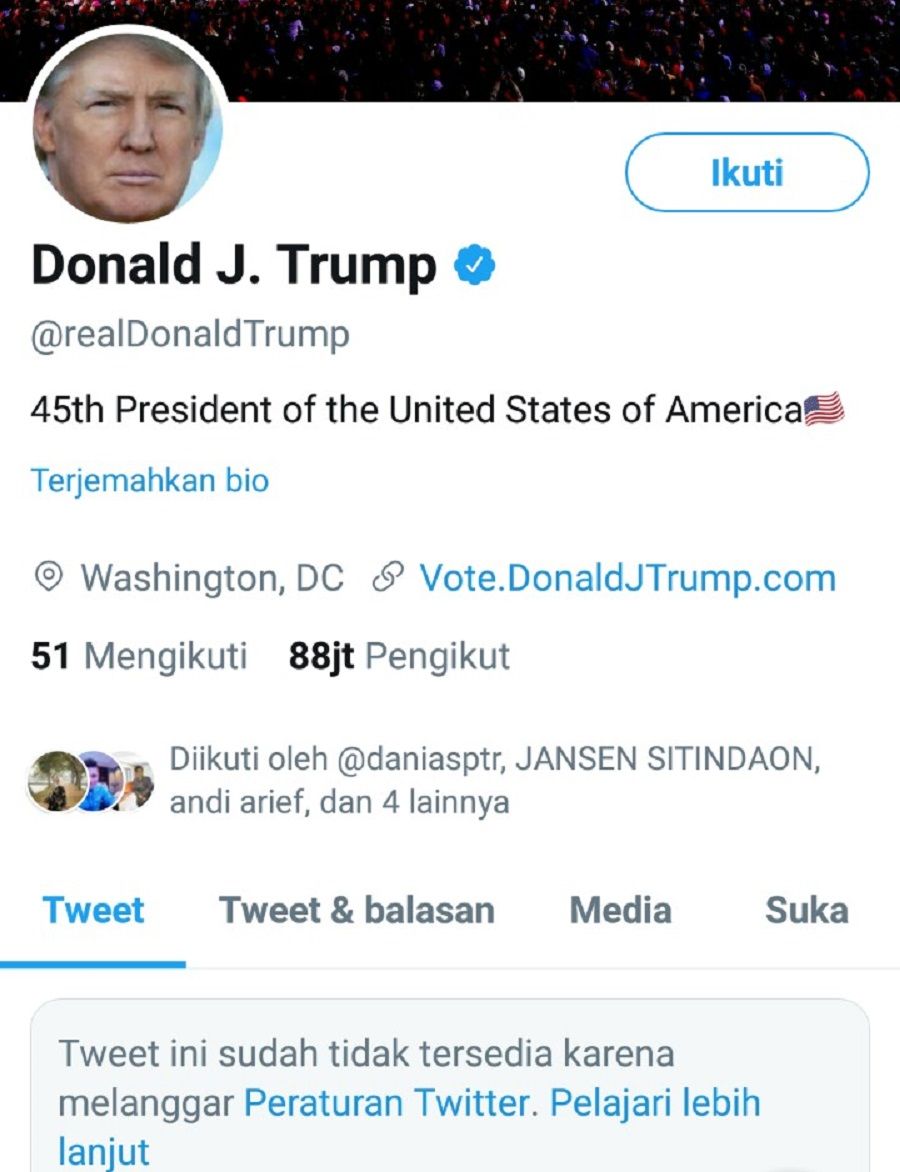Open Vote.DonaldJTrump.com website link
The image size is (900, 1172).
(x=627, y=579)
